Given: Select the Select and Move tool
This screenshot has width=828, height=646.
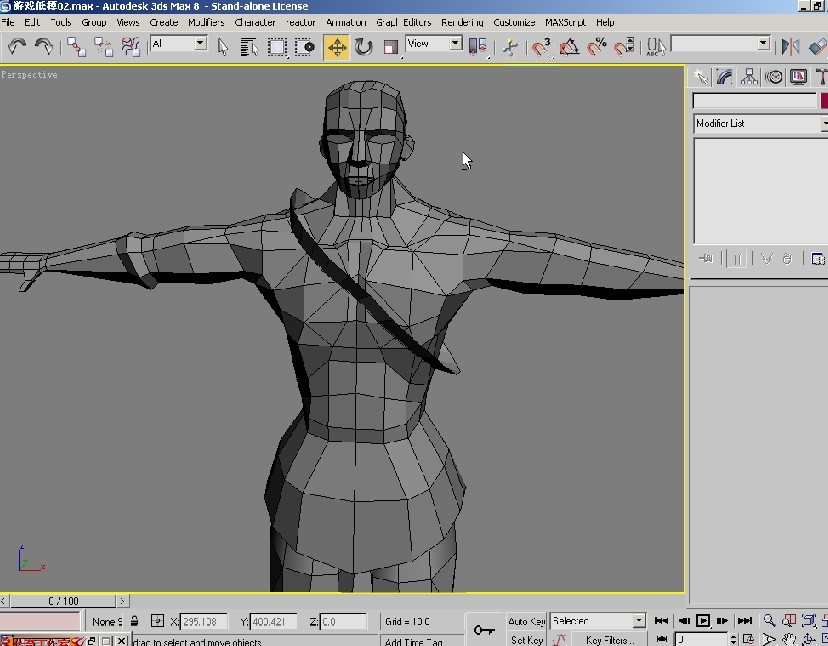Looking at the screenshot, I should [x=337, y=46].
